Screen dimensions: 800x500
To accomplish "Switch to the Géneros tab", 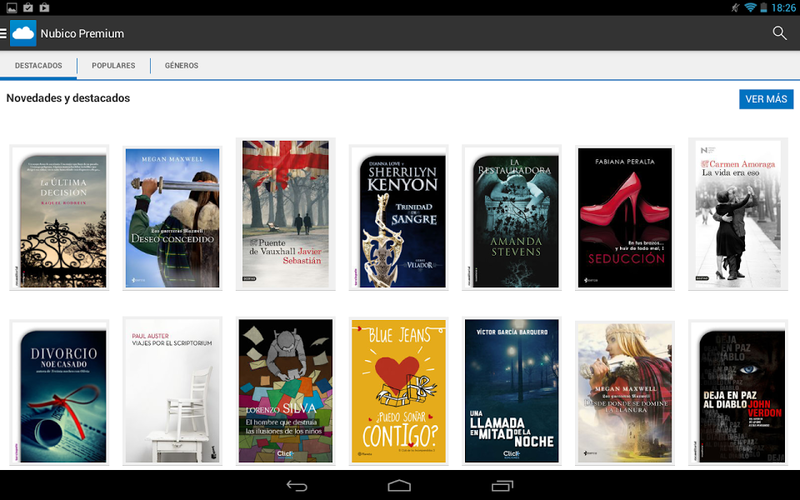I will click(x=182, y=65).
